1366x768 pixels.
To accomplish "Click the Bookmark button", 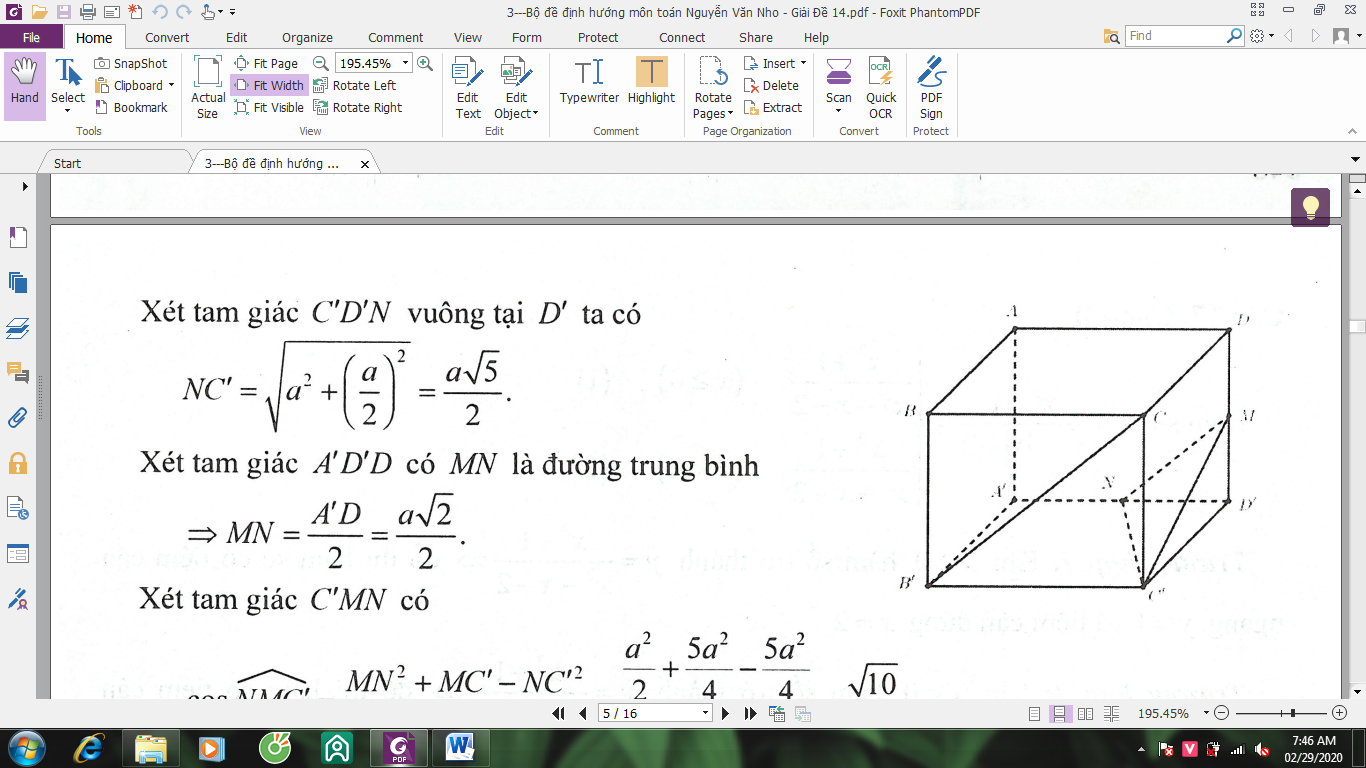I will tap(131, 107).
